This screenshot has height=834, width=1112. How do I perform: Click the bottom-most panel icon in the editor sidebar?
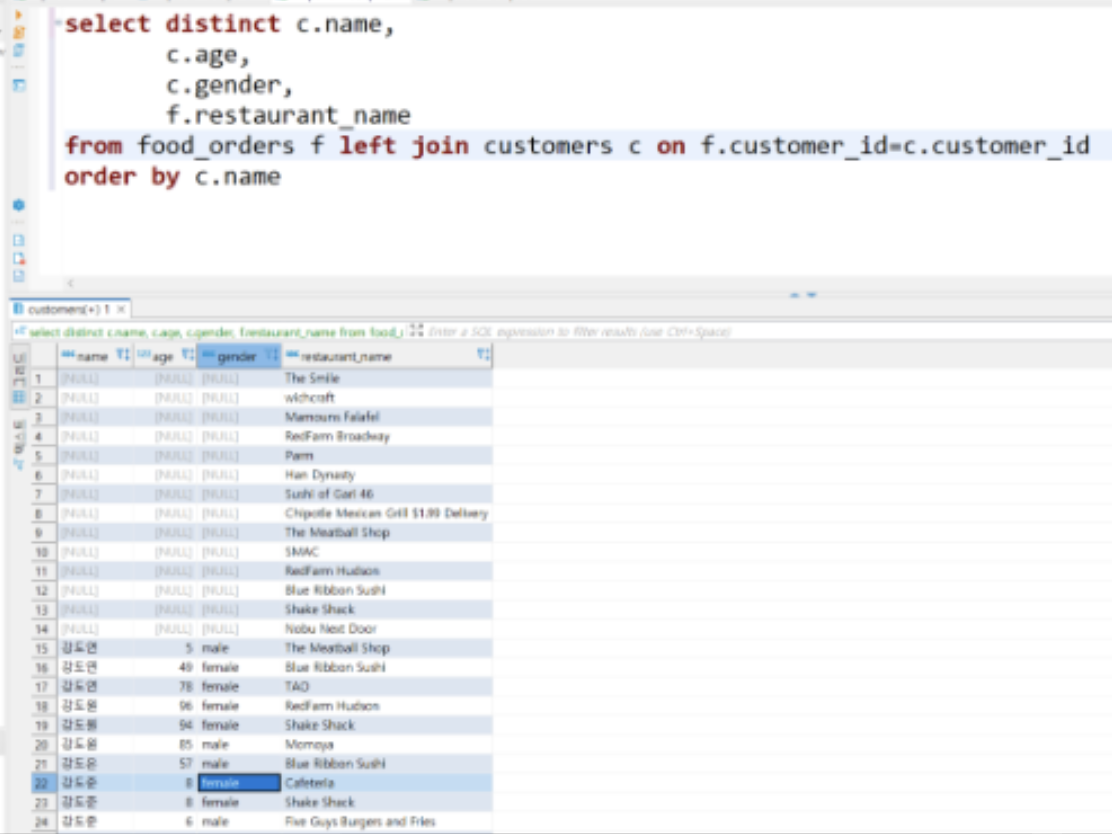(x=18, y=276)
